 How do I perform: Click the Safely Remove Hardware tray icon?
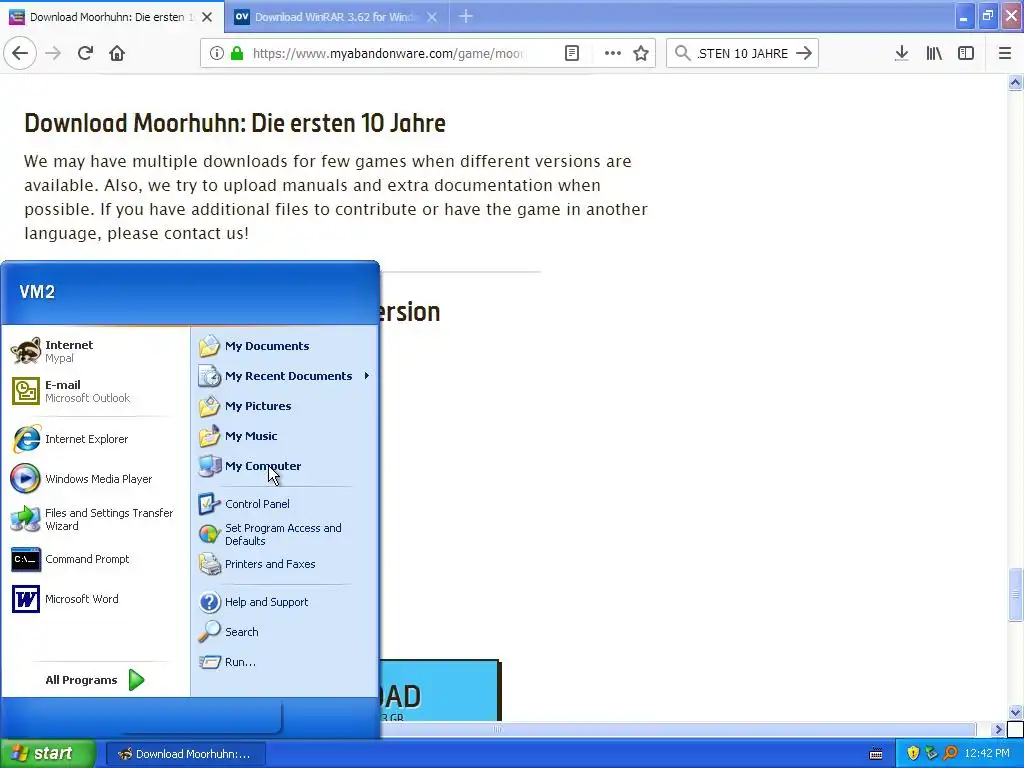(931, 754)
